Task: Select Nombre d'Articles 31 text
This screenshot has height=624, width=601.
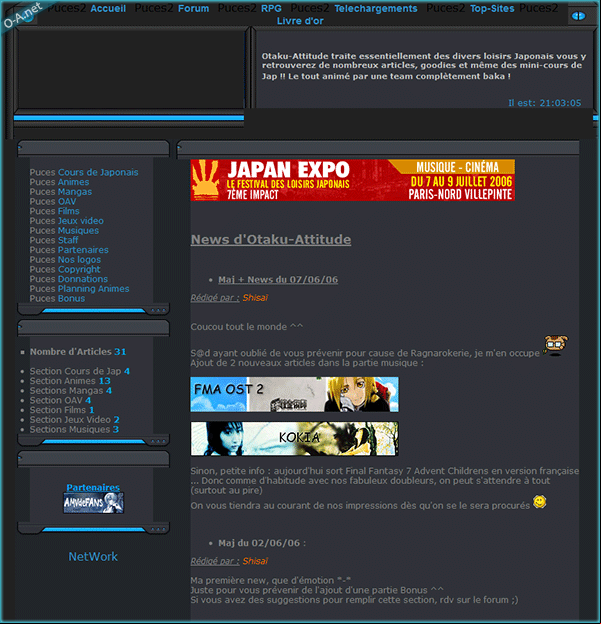Action: 78,352
